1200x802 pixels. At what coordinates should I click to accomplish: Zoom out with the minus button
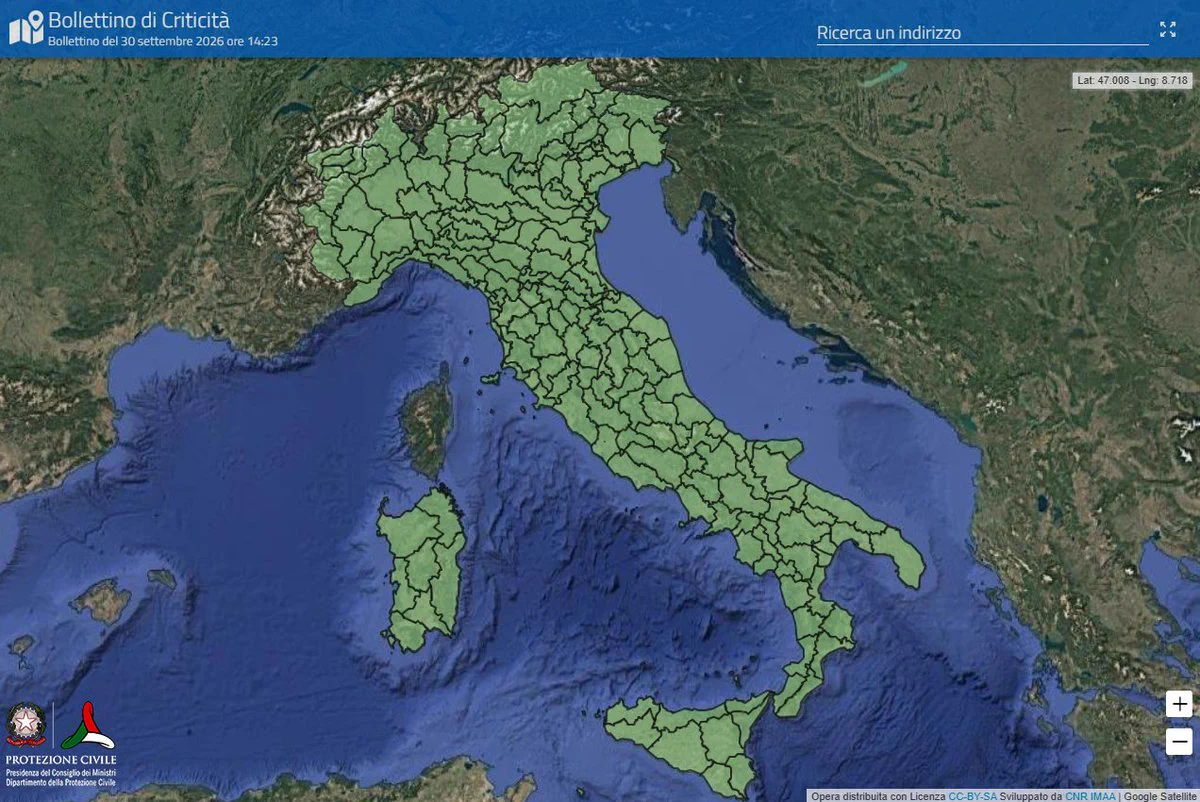click(x=1180, y=741)
